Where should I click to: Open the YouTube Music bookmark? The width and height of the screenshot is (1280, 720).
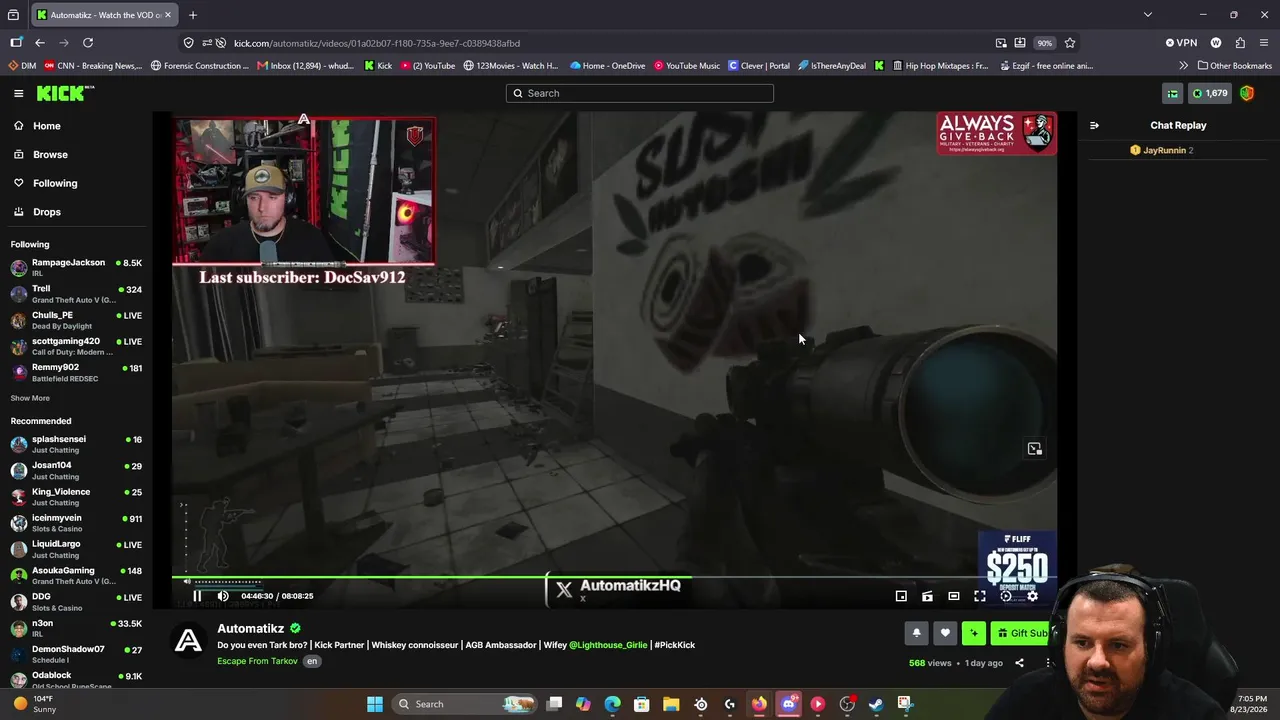coord(687,66)
